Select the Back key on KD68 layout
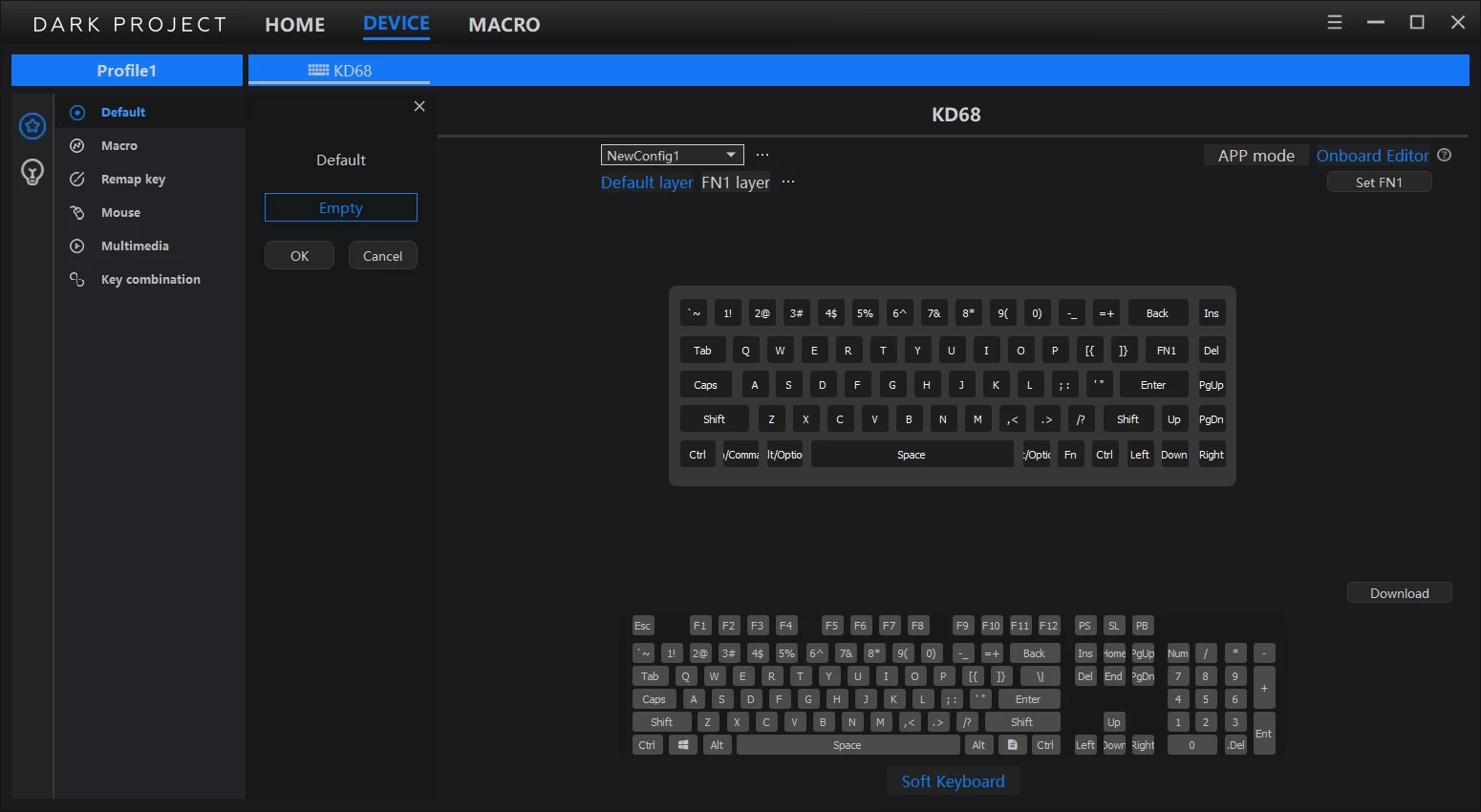 (x=1158, y=313)
